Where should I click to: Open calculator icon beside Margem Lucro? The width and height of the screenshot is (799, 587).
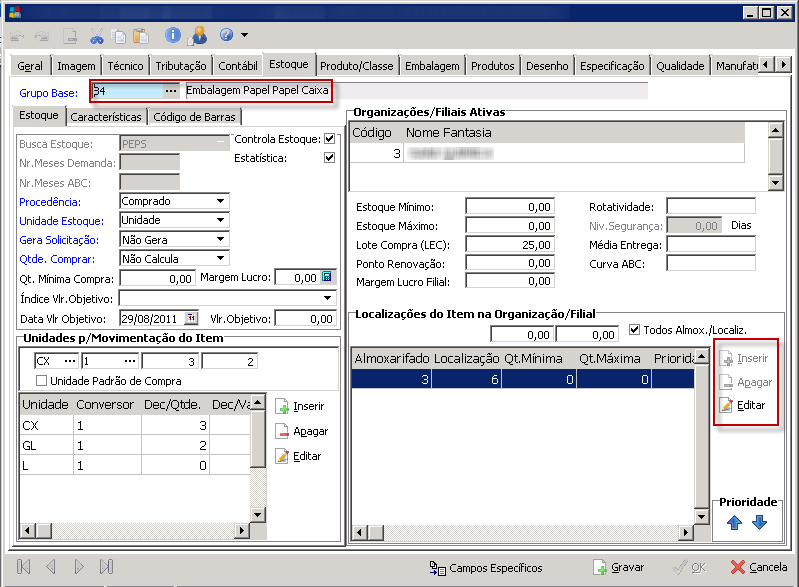pos(327,278)
